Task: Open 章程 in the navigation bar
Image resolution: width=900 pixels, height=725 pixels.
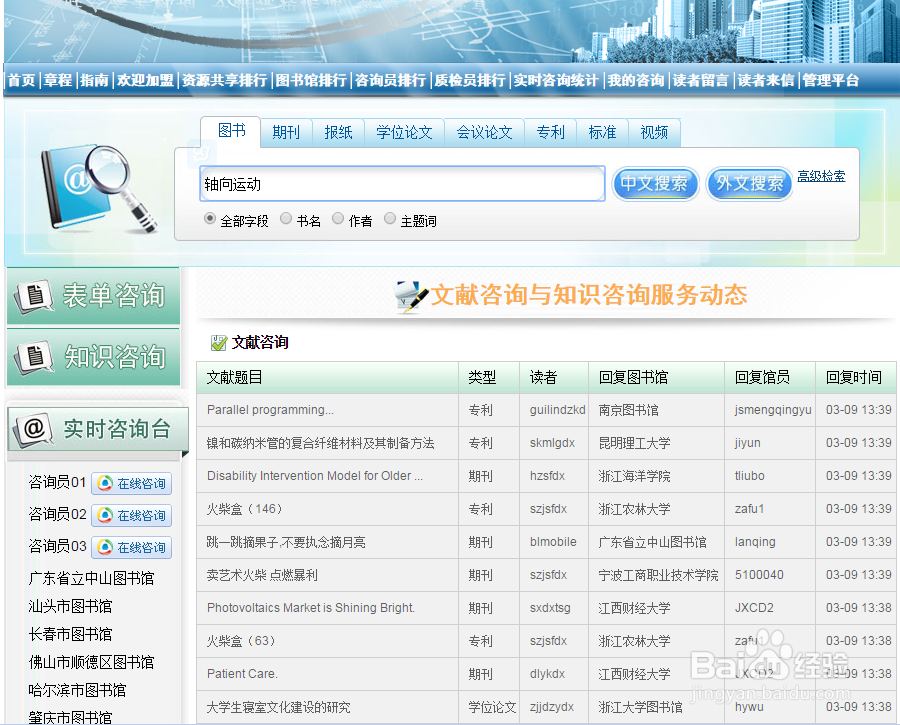Action: [58, 80]
